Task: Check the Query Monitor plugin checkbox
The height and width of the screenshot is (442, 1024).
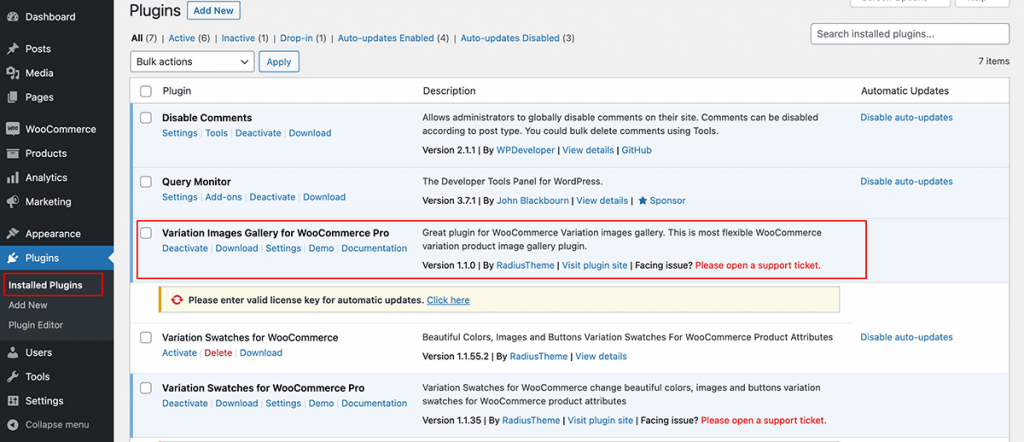Action: tap(146, 182)
